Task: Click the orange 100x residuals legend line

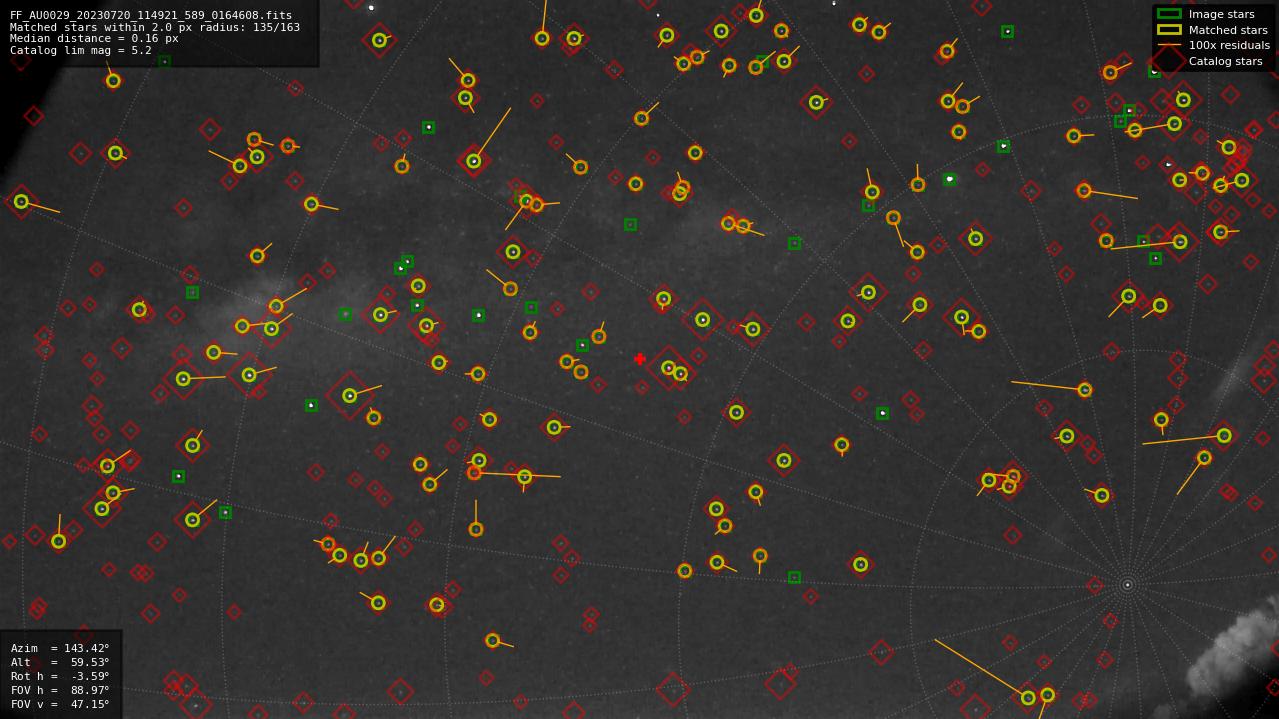Action: pos(1169,45)
